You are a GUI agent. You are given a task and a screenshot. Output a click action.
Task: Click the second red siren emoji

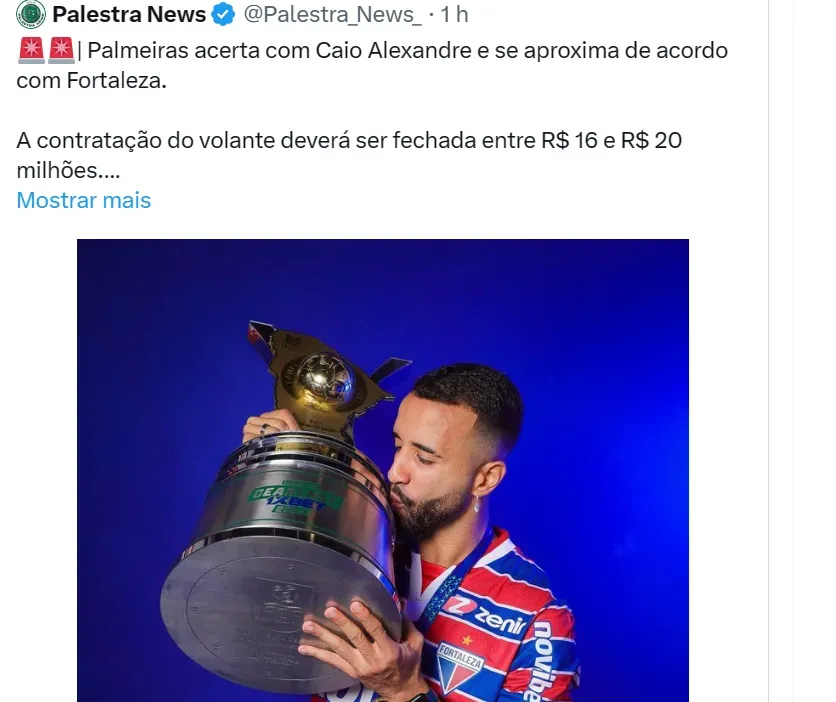click(61, 51)
